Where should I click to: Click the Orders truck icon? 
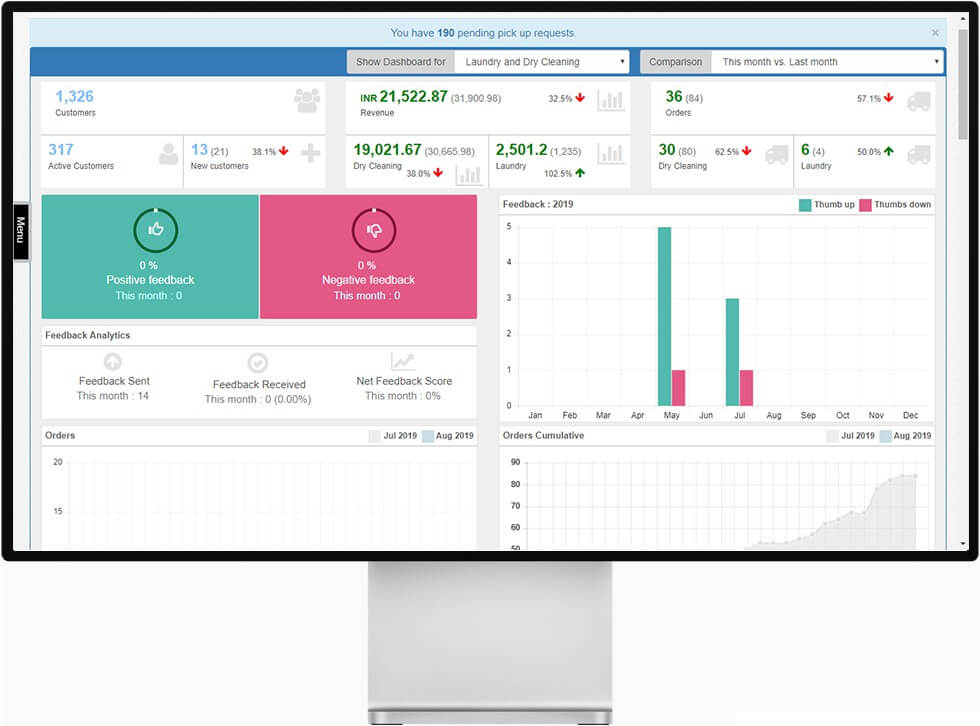point(919,101)
